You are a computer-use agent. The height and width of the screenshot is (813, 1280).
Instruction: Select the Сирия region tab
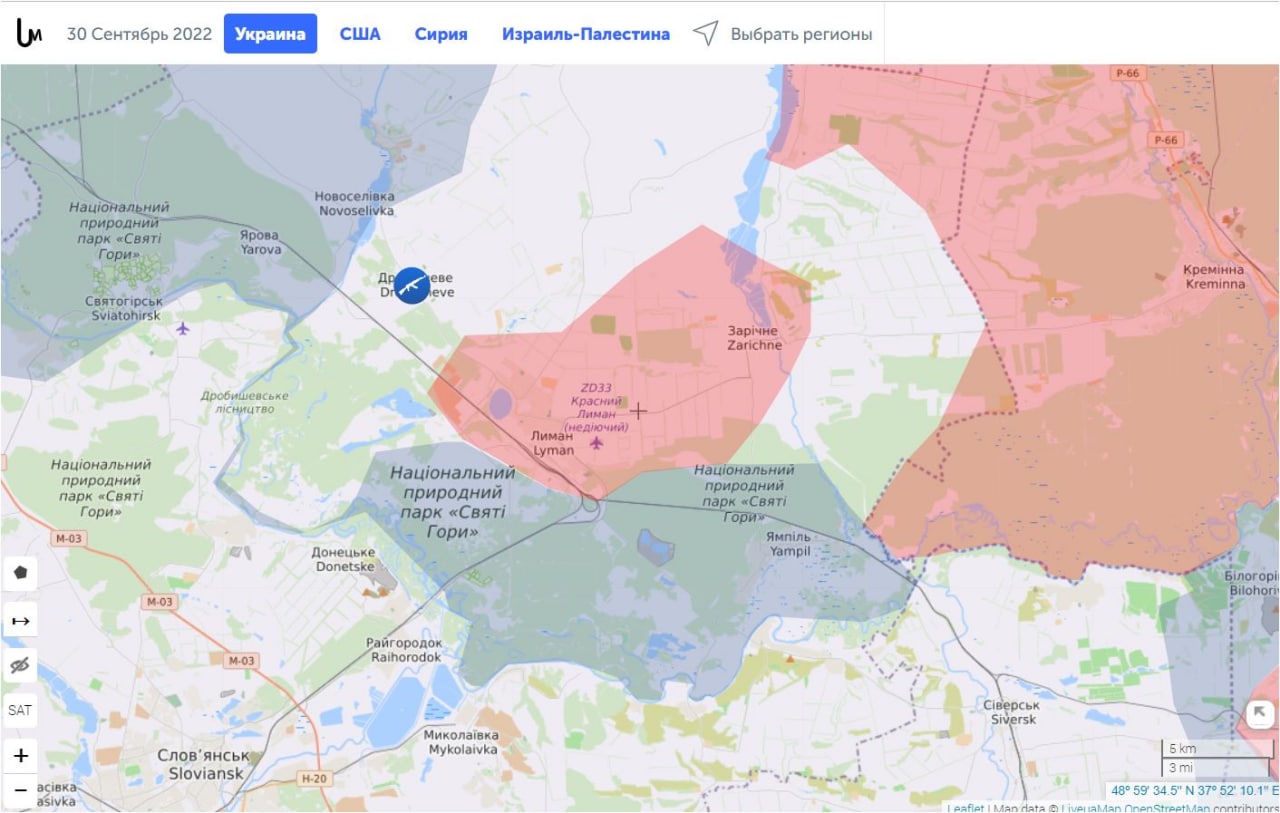[441, 34]
